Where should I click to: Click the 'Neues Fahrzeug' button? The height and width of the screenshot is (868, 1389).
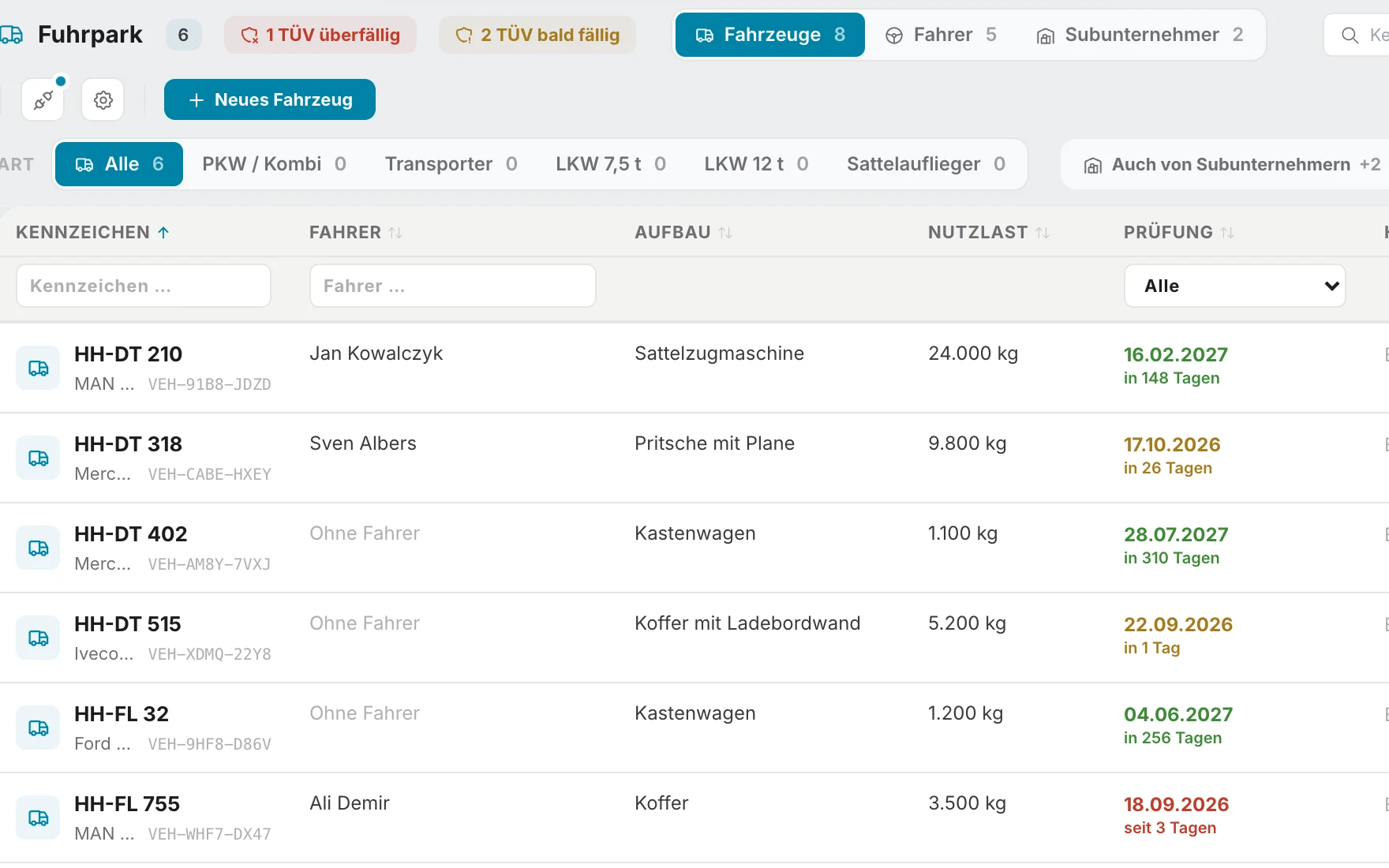point(270,99)
